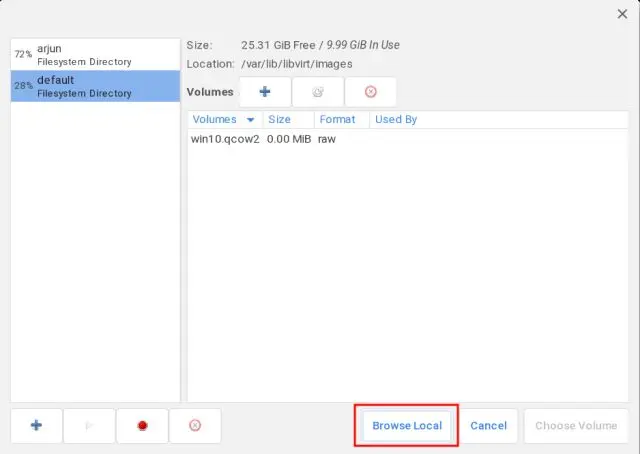Select the win10.qcow2 volume

pyautogui.click(x=225, y=139)
